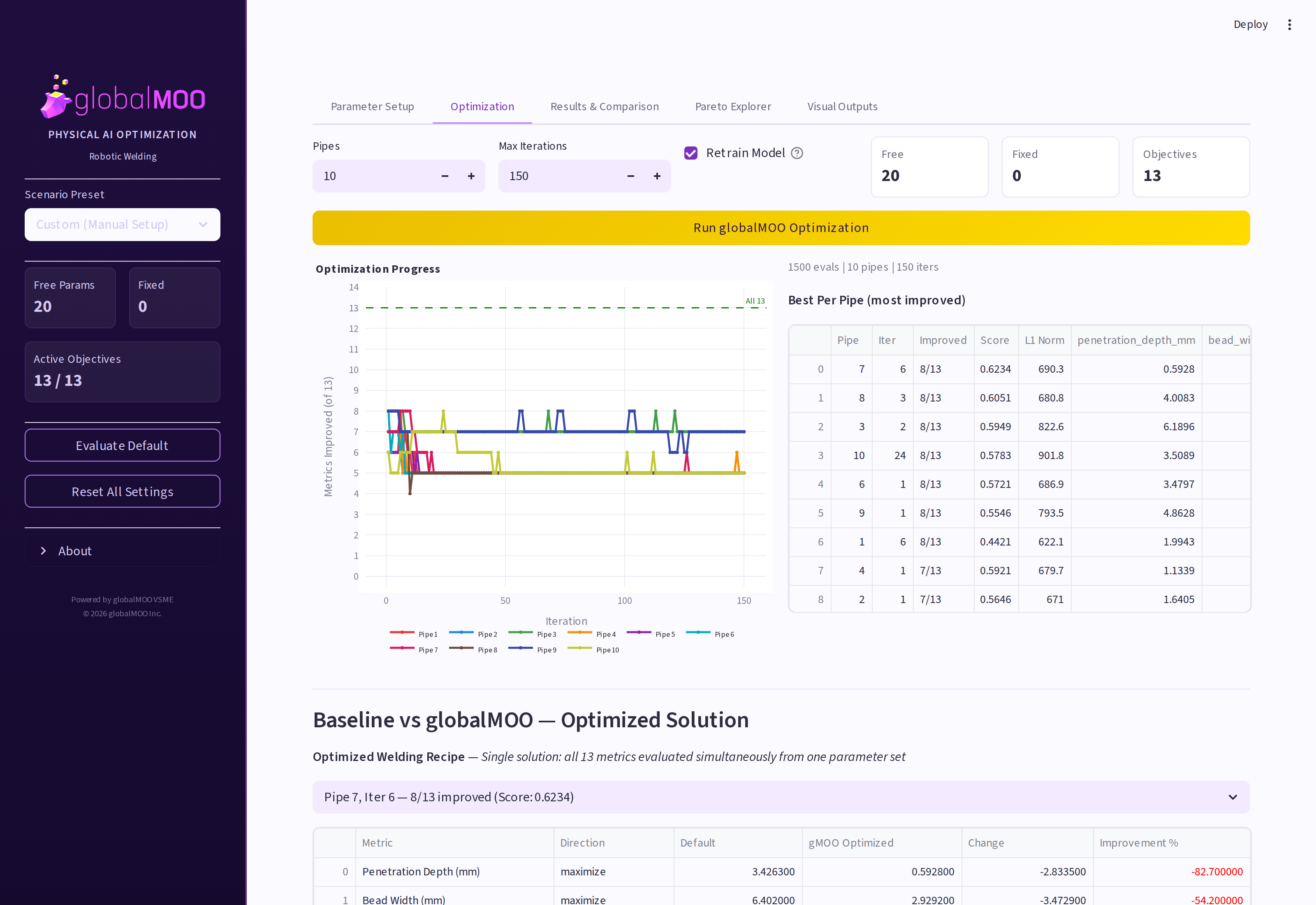Toggle Pipe 6 in chart legend

coord(710,634)
